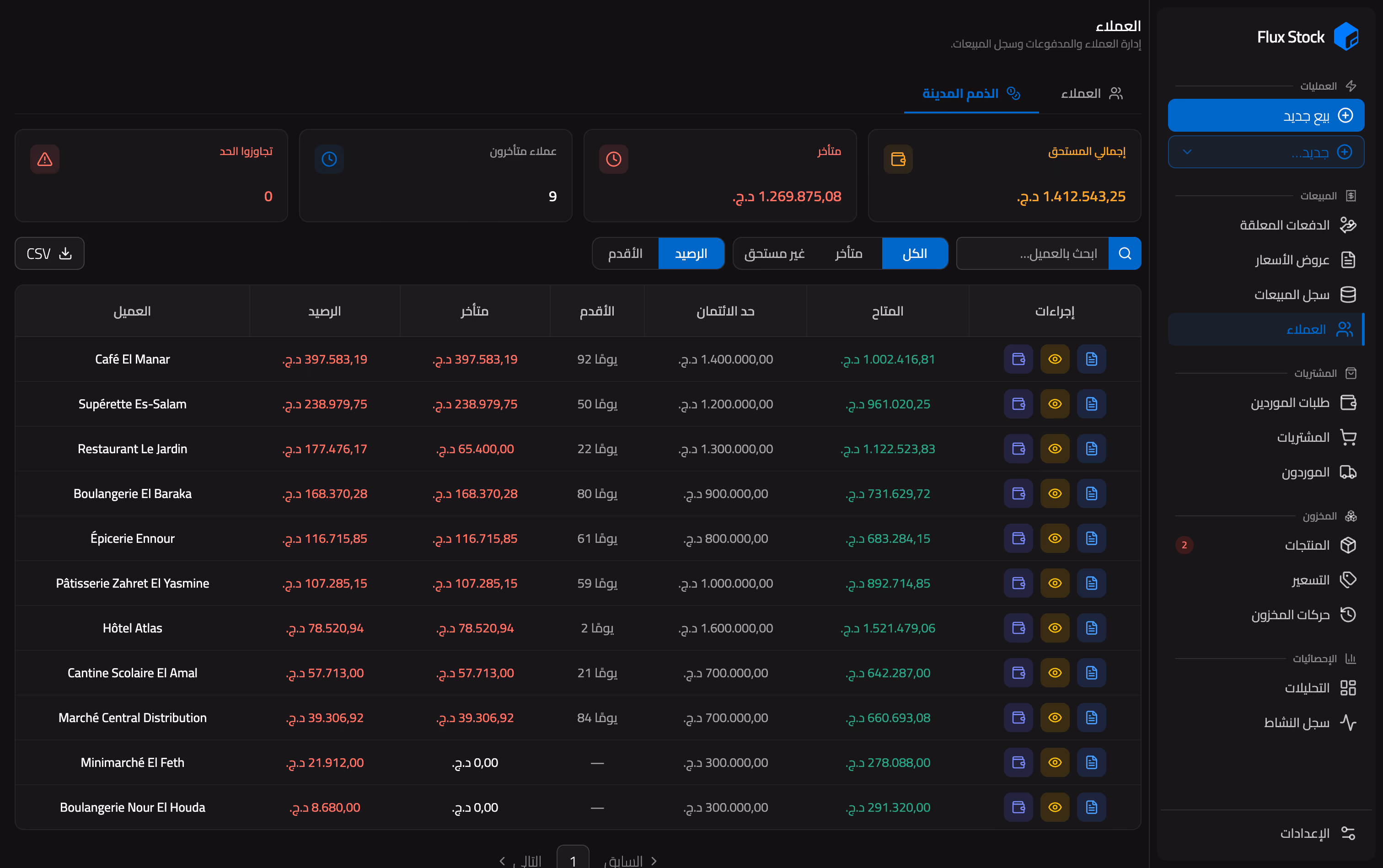Go to التالي page

pyautogui.click(x=521, y=861)
